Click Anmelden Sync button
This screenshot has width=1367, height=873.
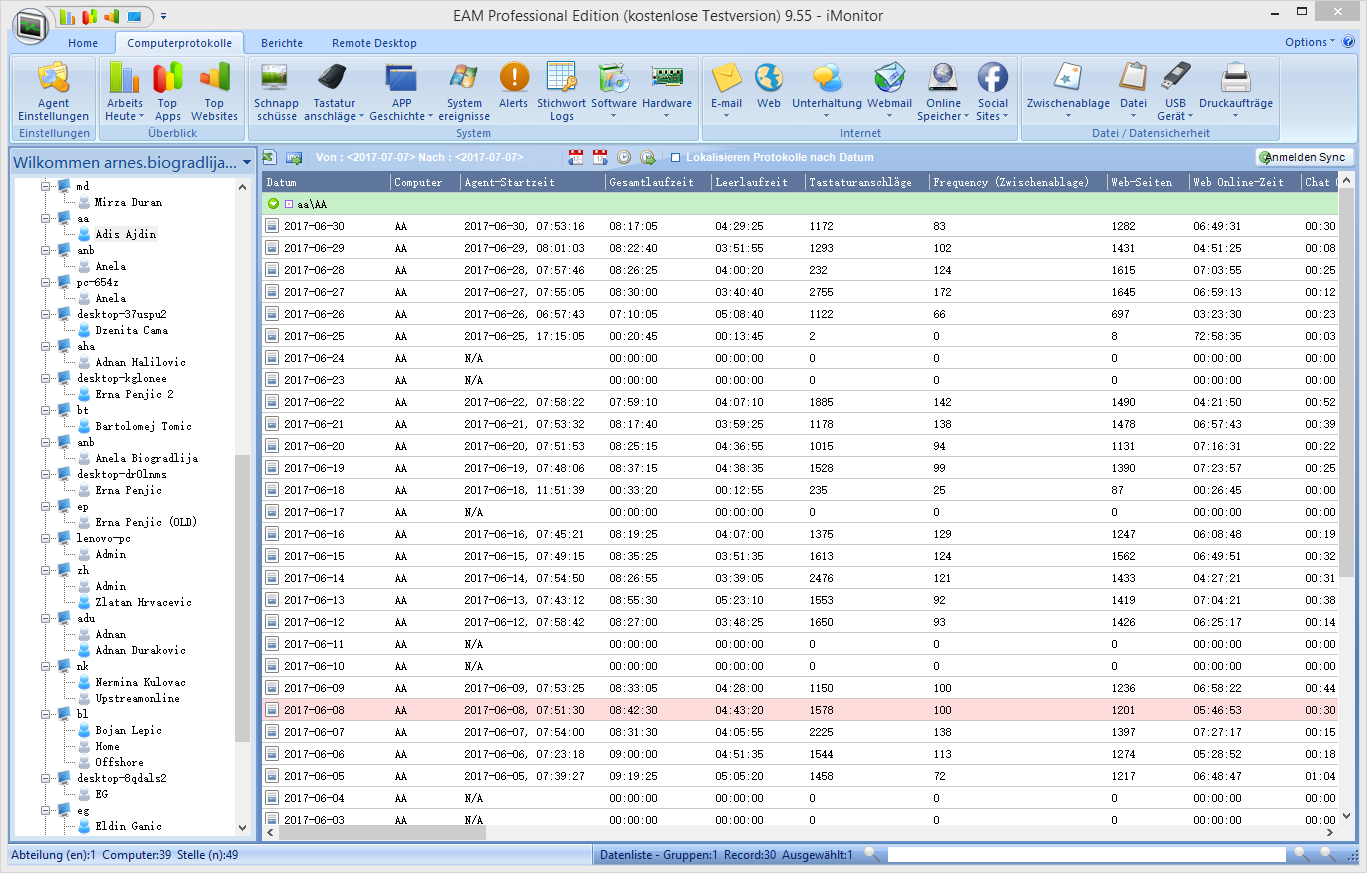(1305, 158)
